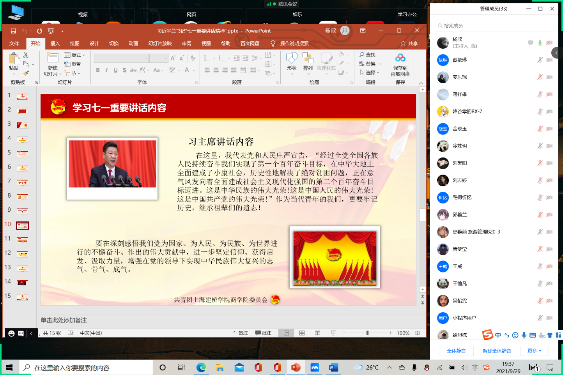Open the More (更多) dropdown in meeting panel
This screenshot has width=563, height=375.
pos(534,351)
